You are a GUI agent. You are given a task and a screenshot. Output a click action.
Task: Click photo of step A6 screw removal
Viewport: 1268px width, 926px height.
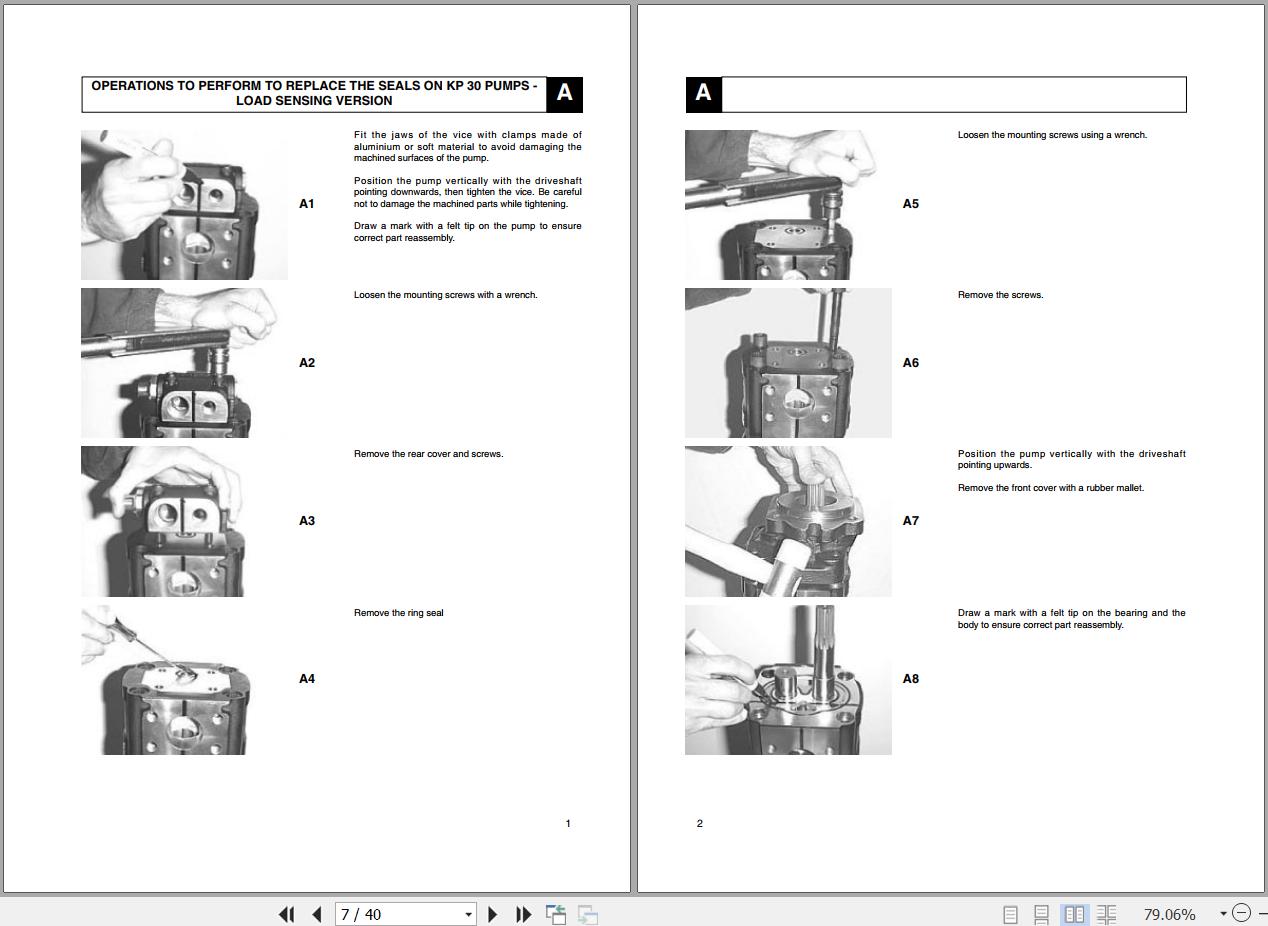[x=788, y=363]
